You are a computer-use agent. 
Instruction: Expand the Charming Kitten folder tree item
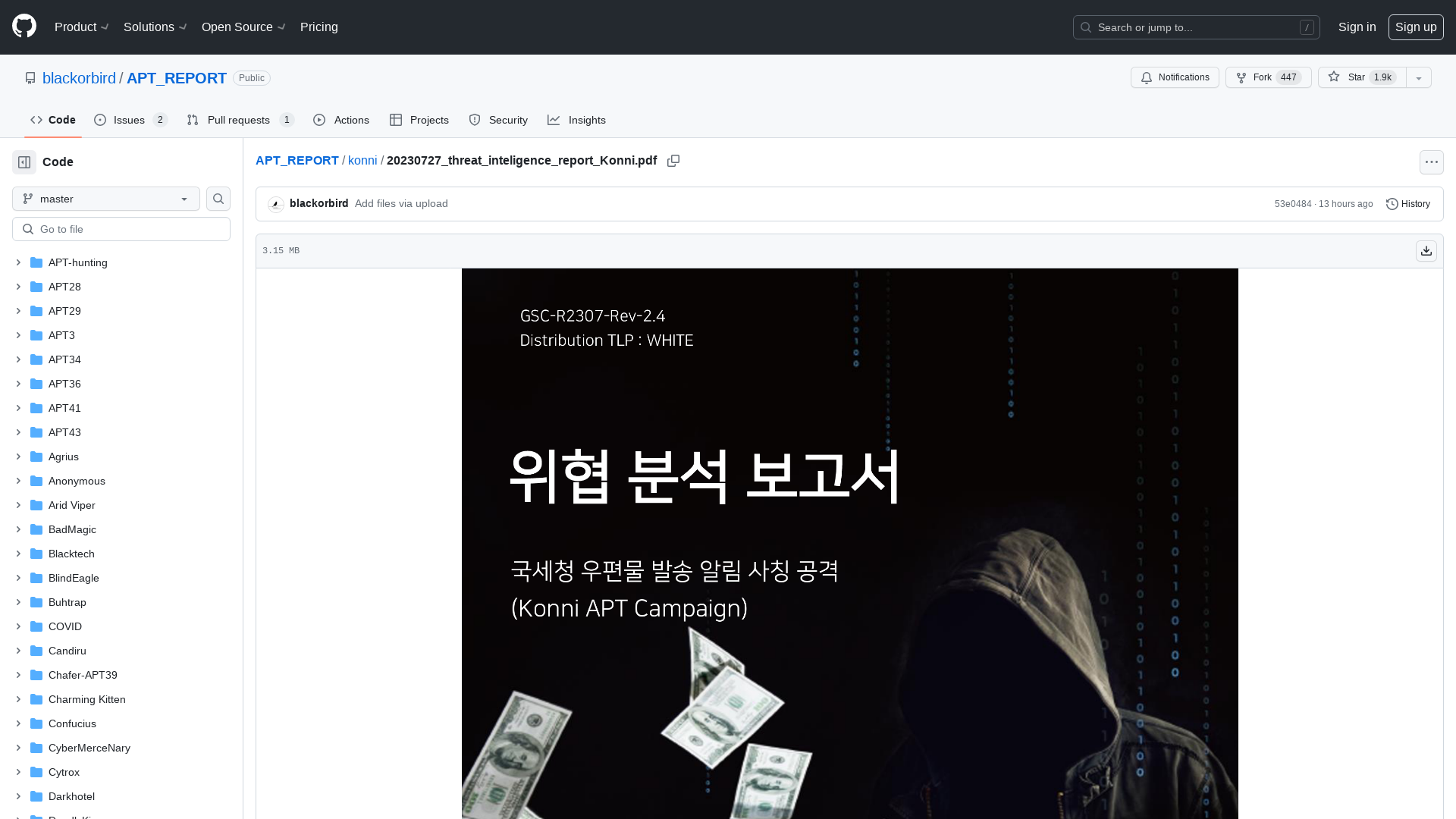click(x=18, y=699)
